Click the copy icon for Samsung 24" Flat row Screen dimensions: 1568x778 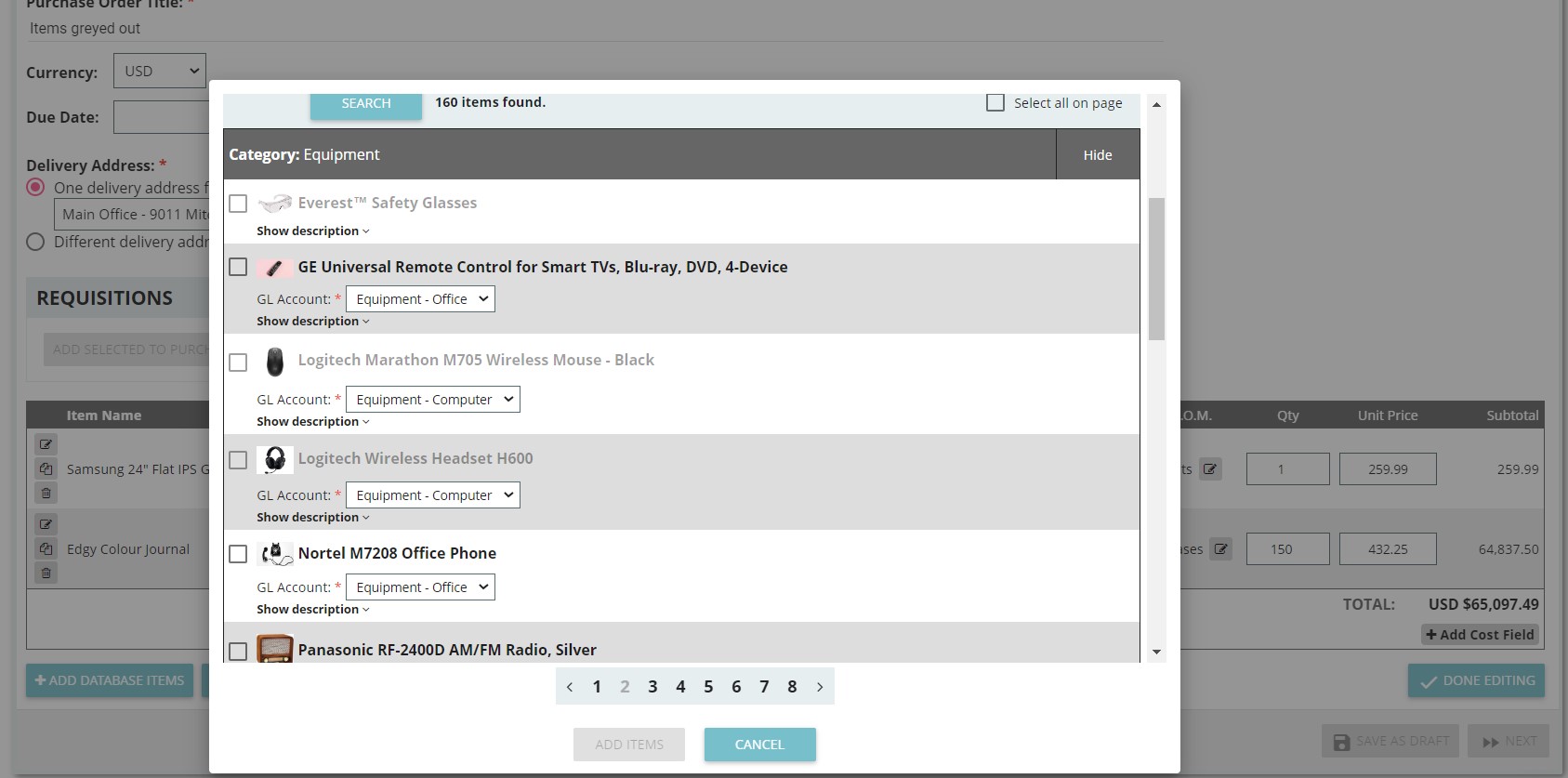(x=46, y=468)
